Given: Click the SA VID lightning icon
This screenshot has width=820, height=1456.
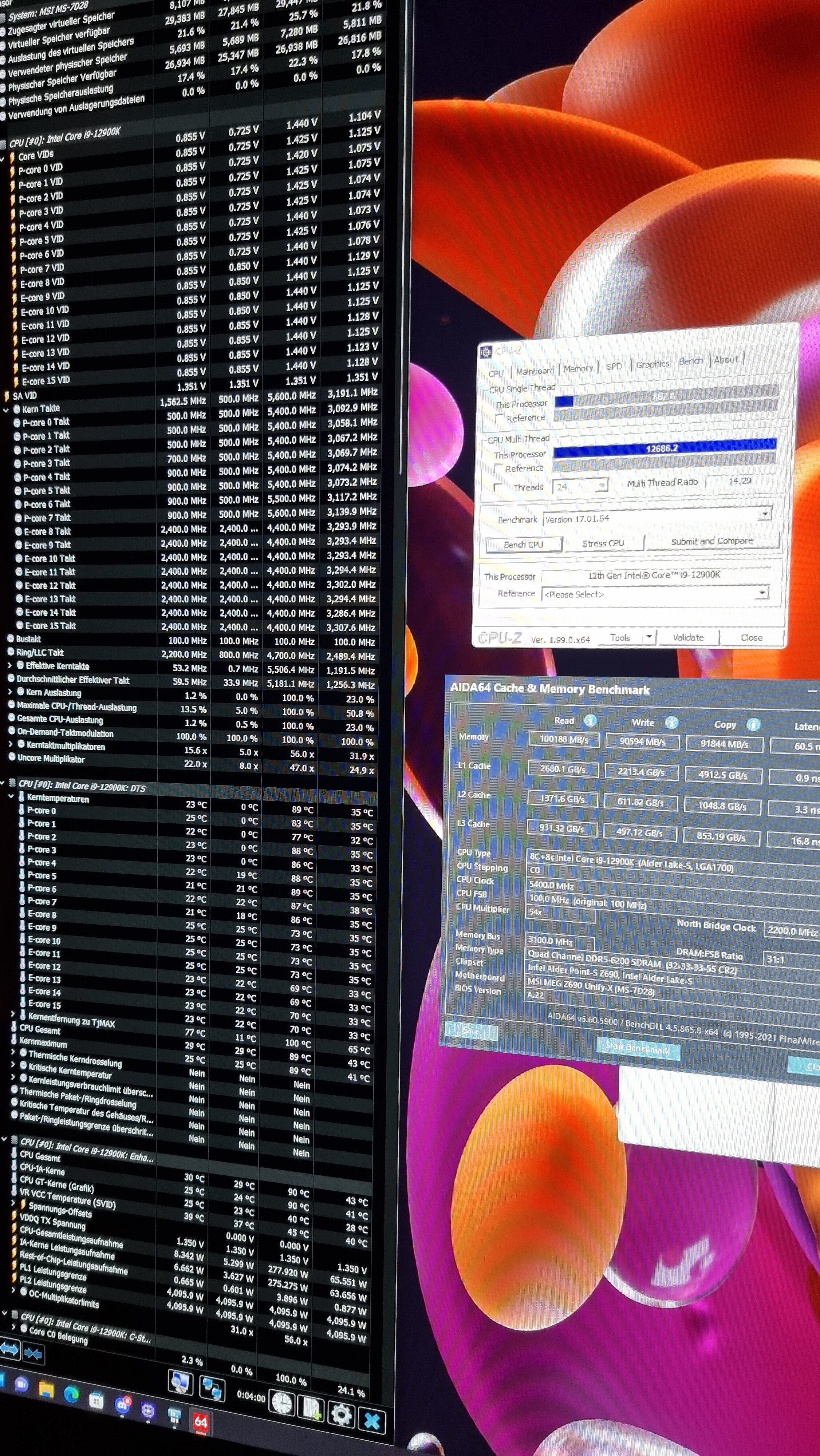Looking at the screenshot, I should point(7,396).
